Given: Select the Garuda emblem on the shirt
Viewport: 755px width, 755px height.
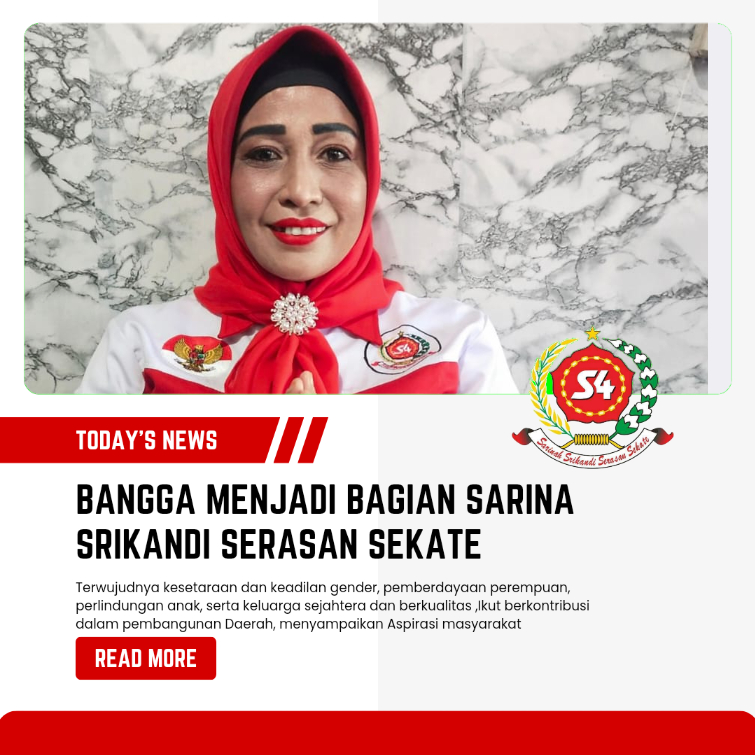Looking at the screenshot, I should point(197,355).
